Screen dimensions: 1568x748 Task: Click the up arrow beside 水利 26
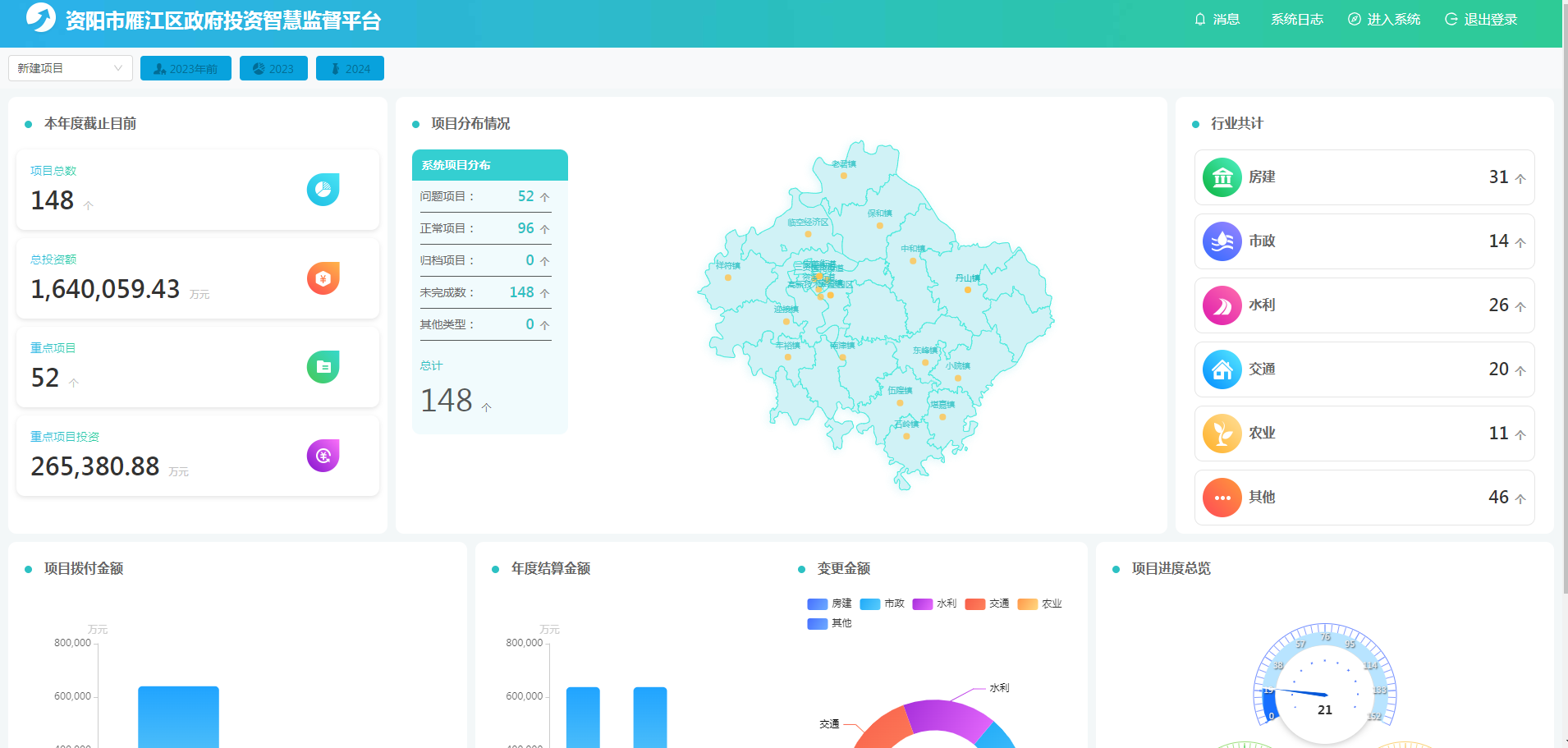pos(1520,307)
